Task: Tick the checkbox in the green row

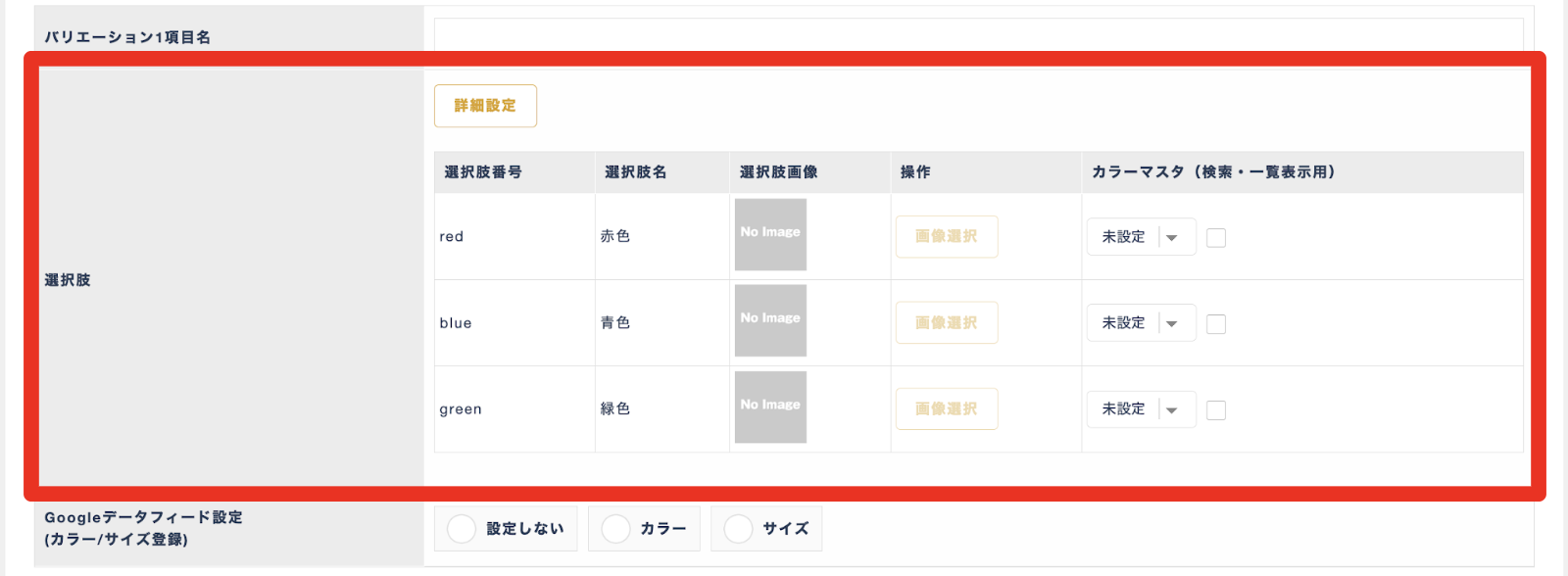Action: [1216, 410]
